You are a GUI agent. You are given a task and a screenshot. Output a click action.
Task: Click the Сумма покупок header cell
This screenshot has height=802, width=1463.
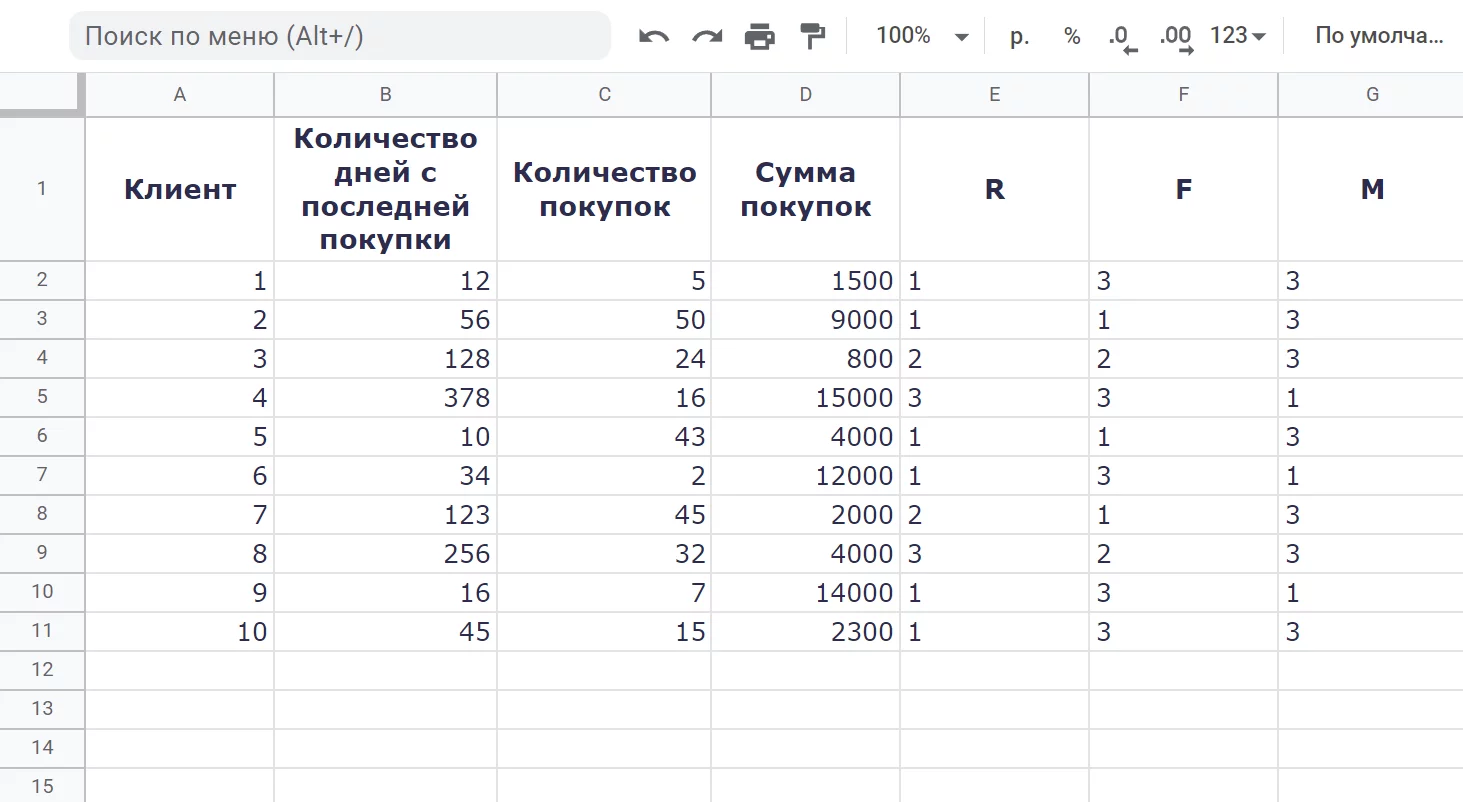pos(805,189)
